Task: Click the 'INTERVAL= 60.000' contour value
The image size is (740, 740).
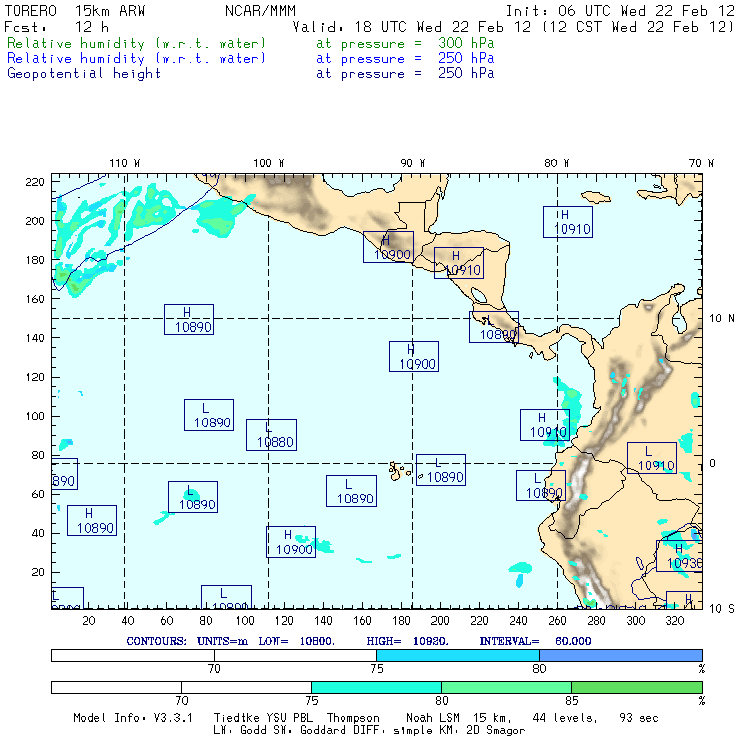Action: (535, 641)
